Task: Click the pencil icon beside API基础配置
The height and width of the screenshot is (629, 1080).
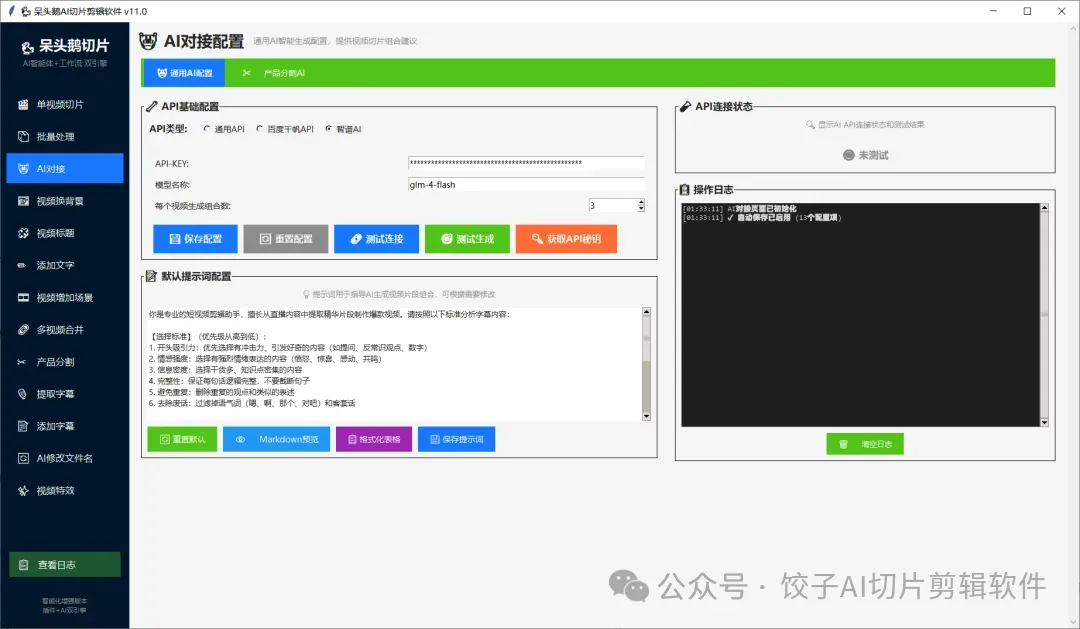Action: [152, 107]
